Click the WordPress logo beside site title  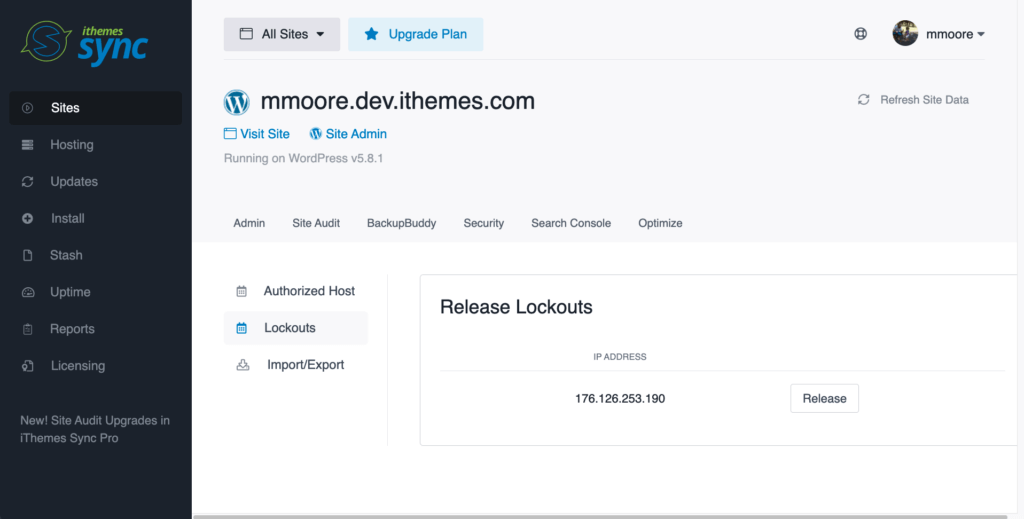pos(236,102)
